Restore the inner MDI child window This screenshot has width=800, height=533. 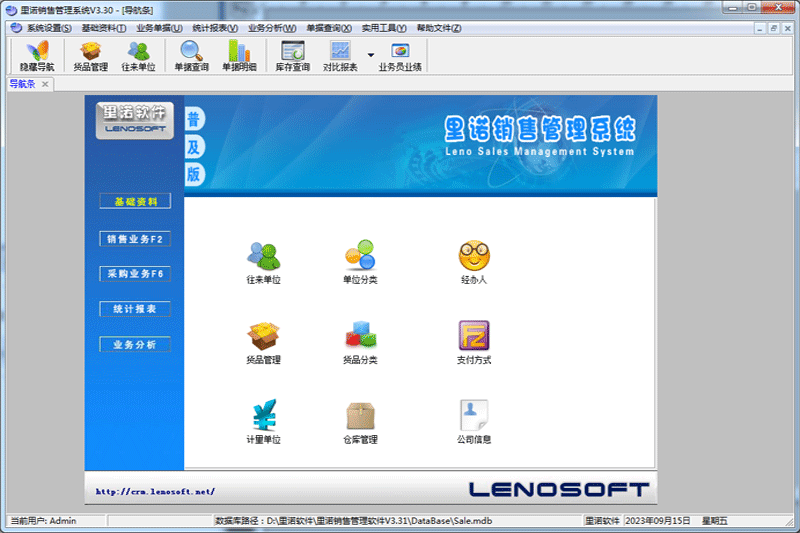tap(773, 29)
